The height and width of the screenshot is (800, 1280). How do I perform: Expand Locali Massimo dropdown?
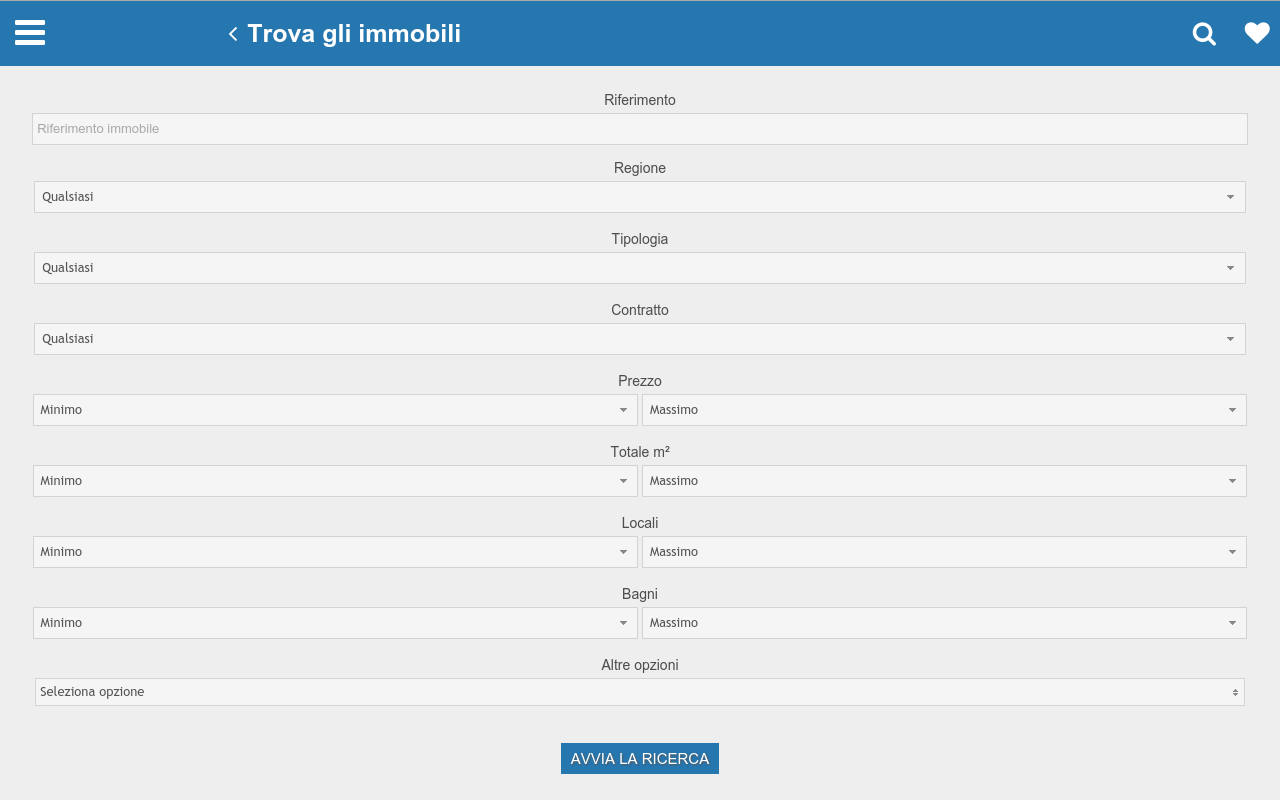click(x=944, y=552)
